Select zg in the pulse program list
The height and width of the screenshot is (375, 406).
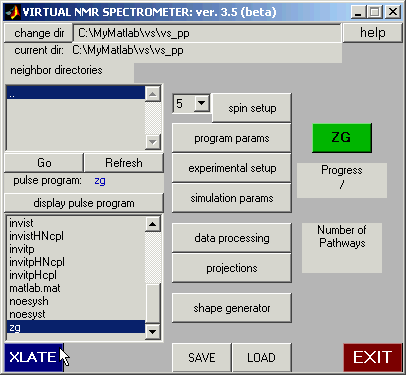click(76, 327)
